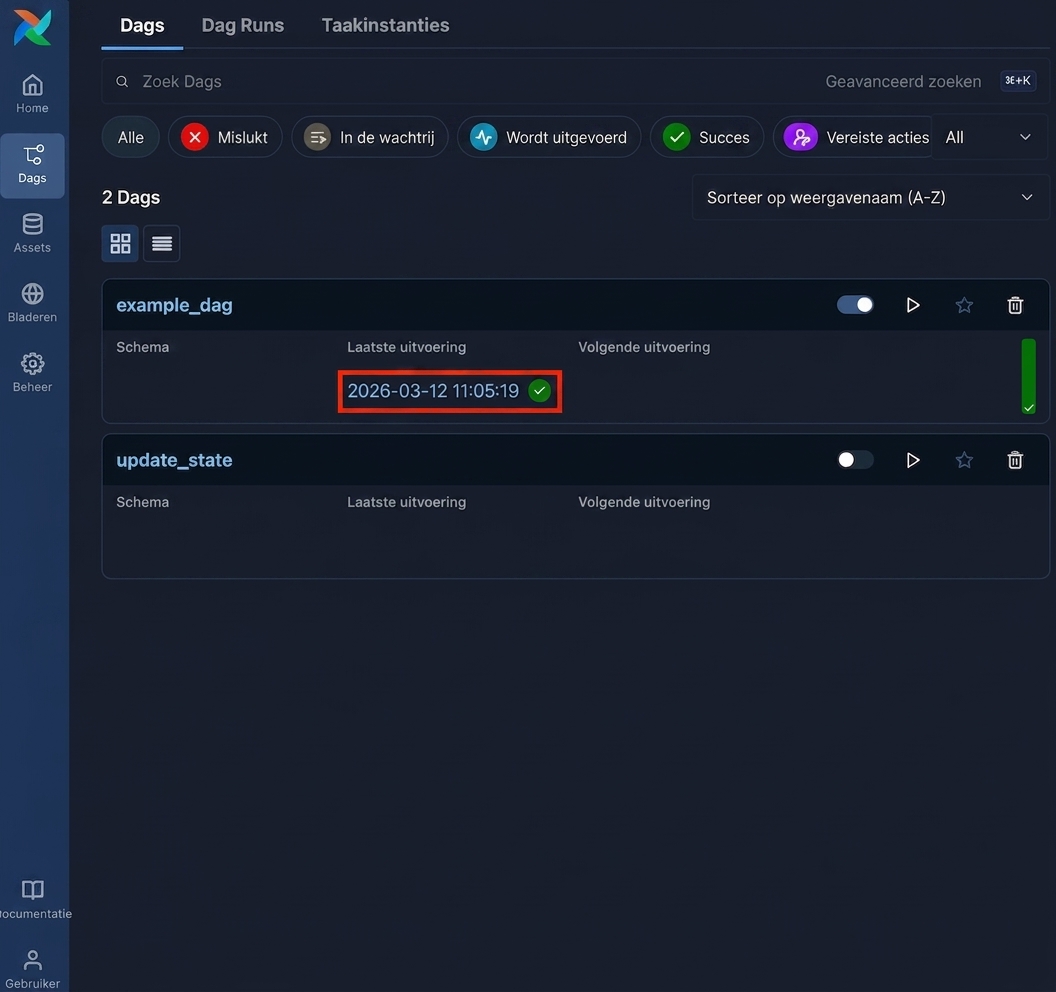
Task: Trigger update_state with play button
Action: [913, 460]
